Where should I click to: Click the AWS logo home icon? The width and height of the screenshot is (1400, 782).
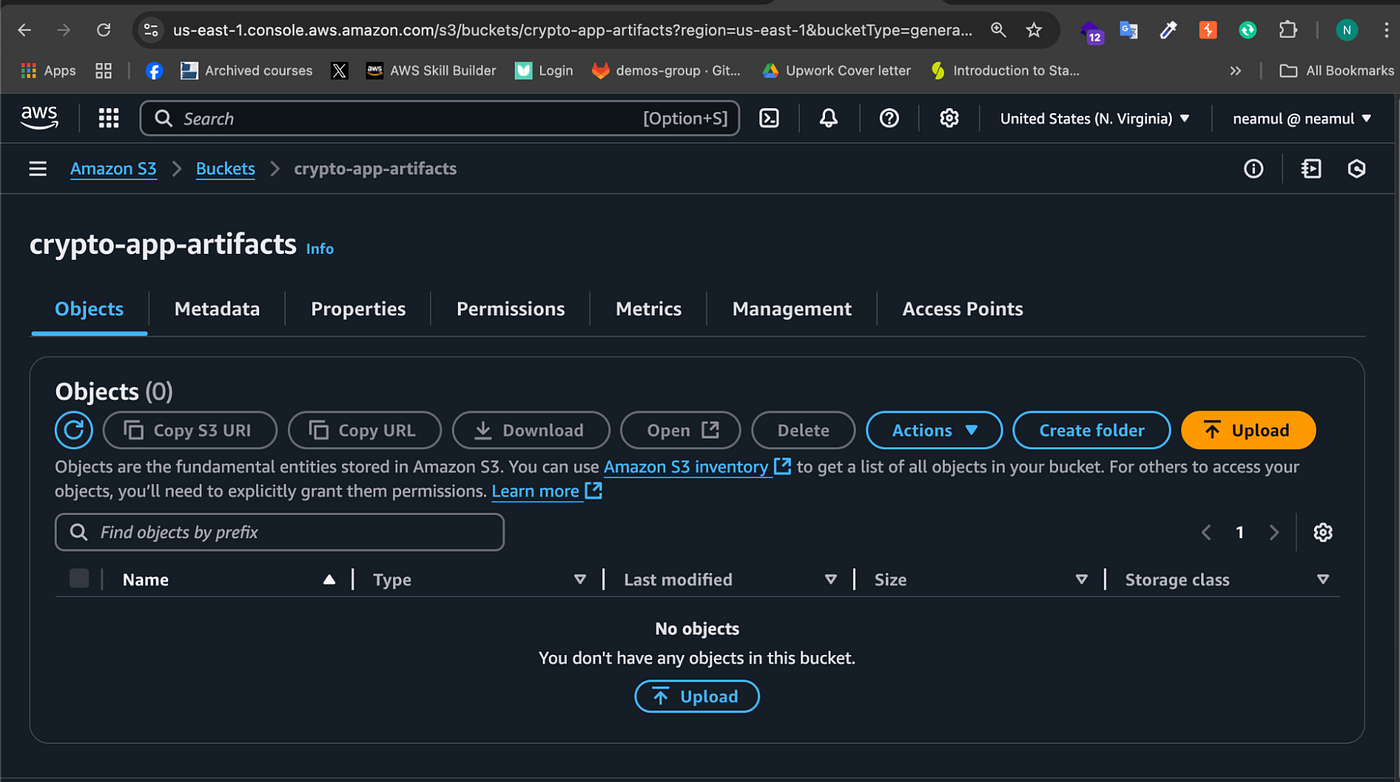[x=39, y=118]
